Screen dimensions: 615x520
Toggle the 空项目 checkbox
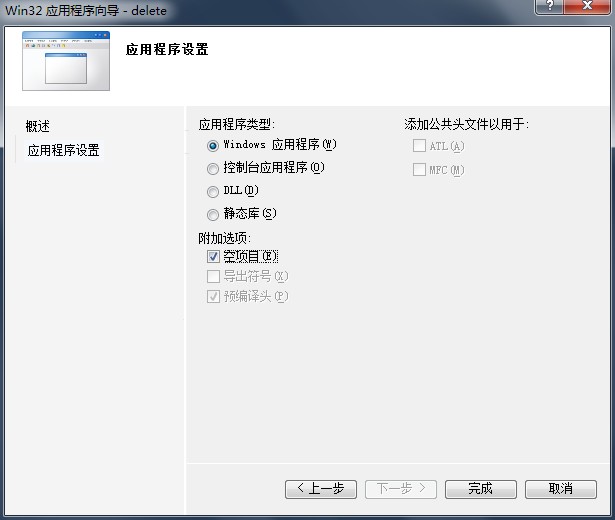click(x=213, y=256)
